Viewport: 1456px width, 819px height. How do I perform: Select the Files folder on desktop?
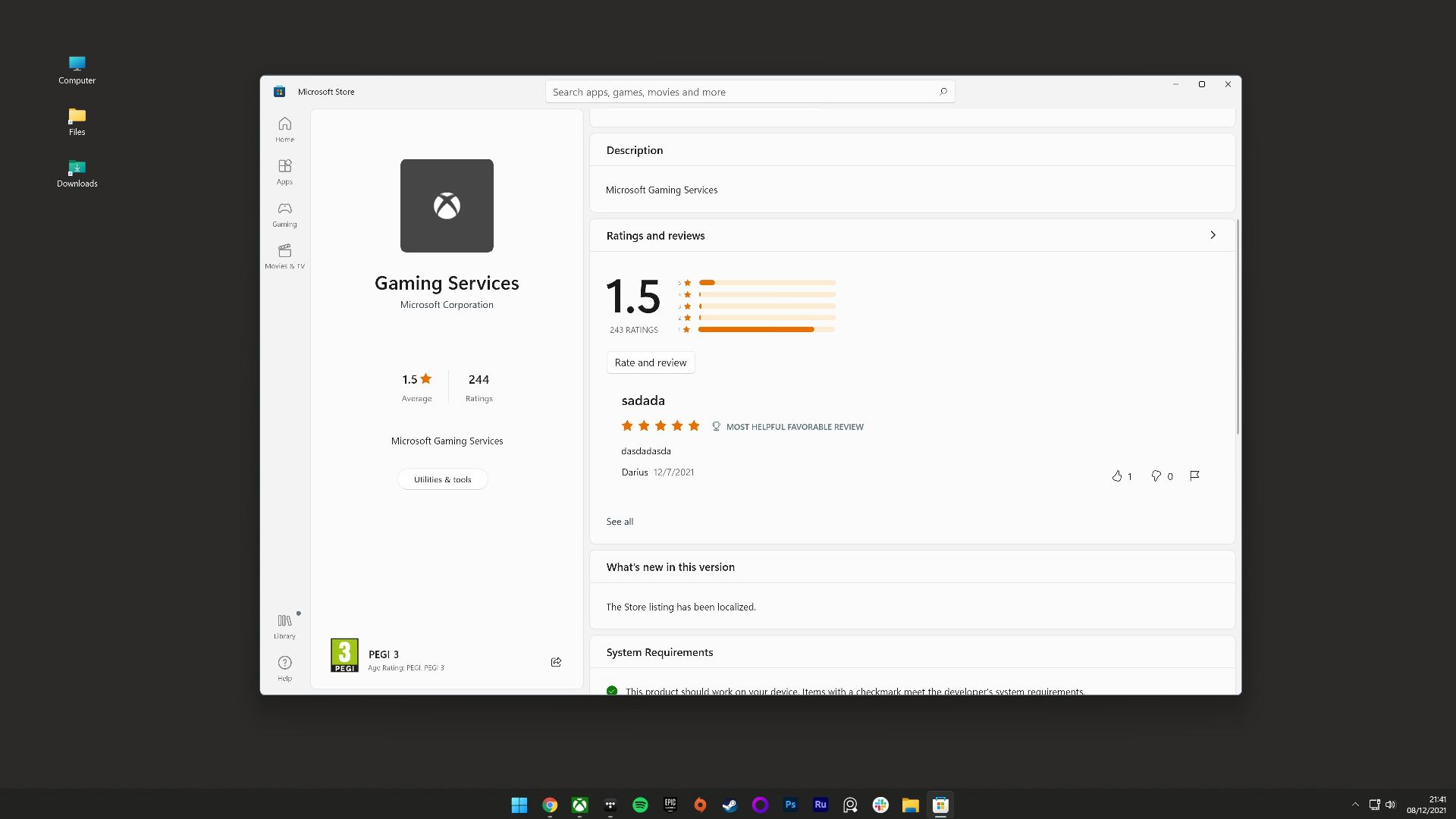[77, 121]
